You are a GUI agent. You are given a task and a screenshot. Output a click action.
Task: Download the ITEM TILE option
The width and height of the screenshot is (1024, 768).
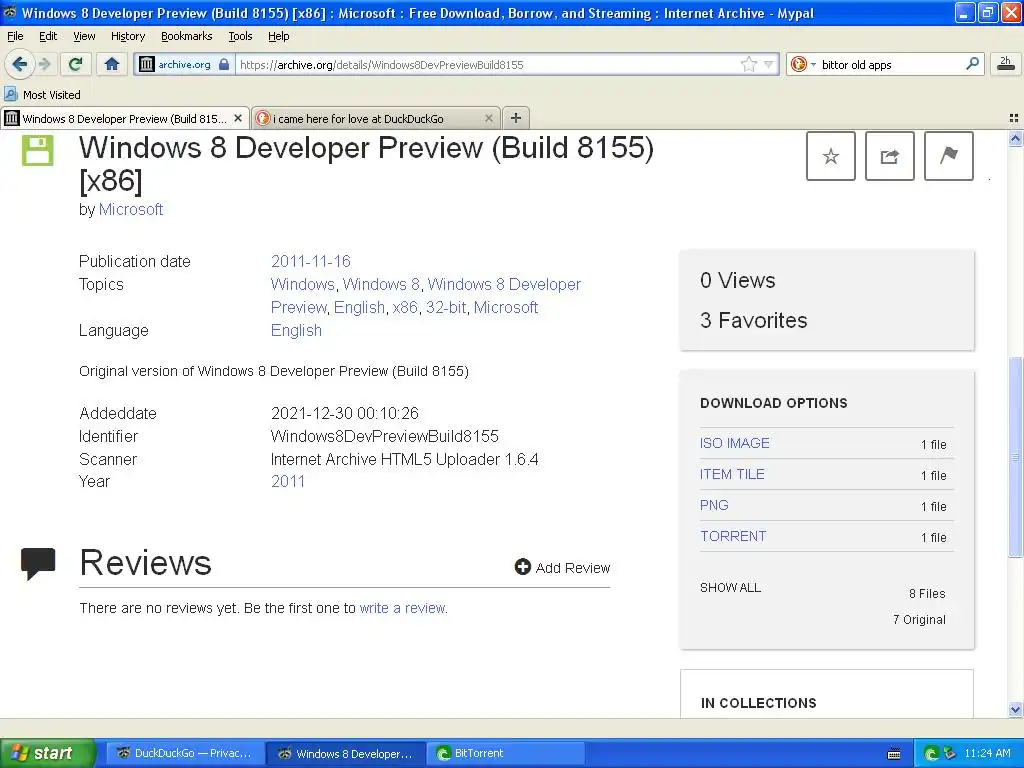732,474
